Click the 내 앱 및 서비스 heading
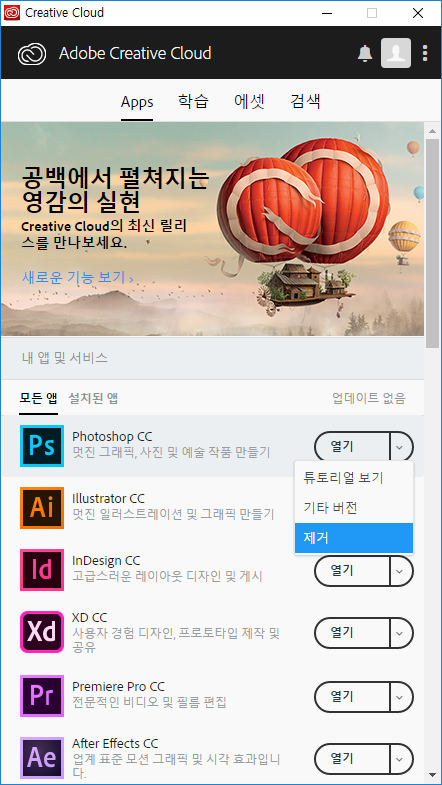The height and width of the screenshot is (785, 442). (x=65, y=357)
